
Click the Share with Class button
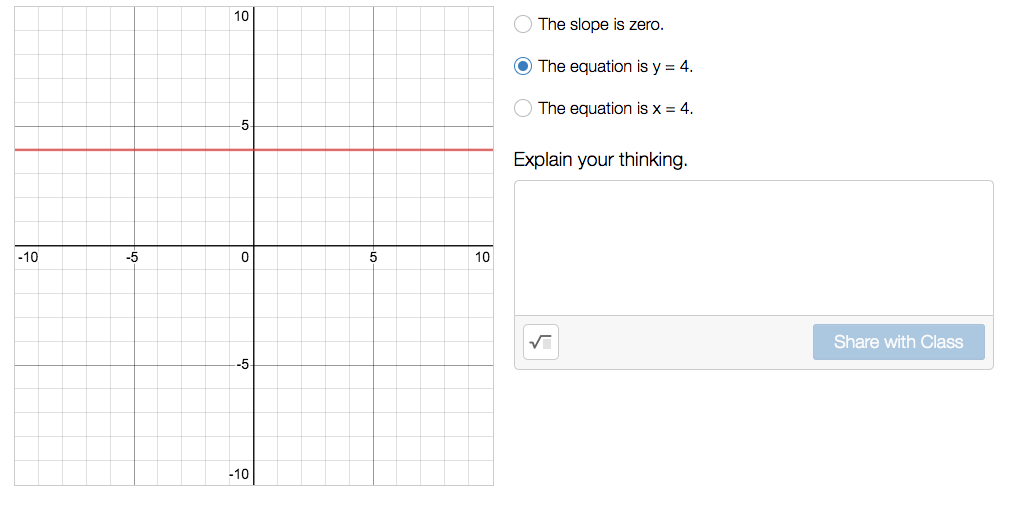click(x=899, y=342)
